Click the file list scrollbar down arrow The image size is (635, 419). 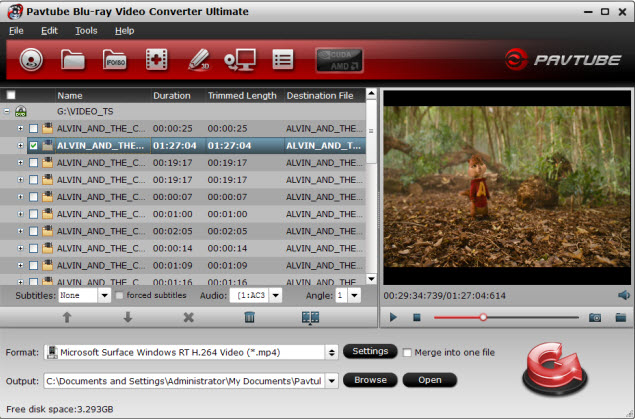point(371,279)
